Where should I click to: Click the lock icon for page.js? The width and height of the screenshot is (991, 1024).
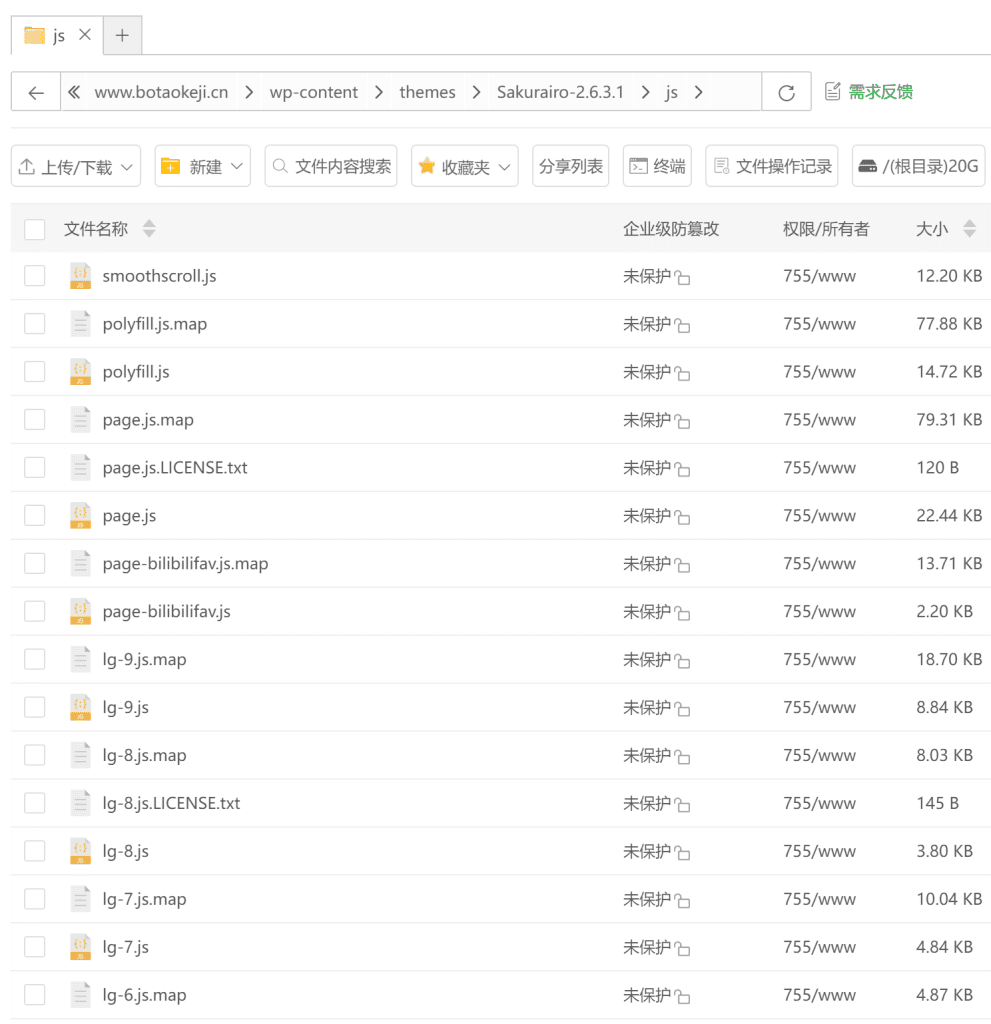682,517
